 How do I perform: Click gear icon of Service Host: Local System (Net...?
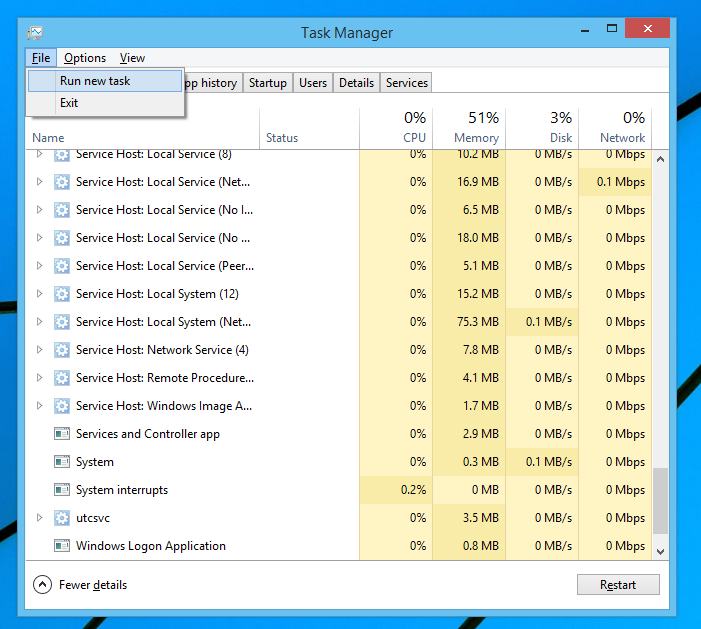pos(62,322)
